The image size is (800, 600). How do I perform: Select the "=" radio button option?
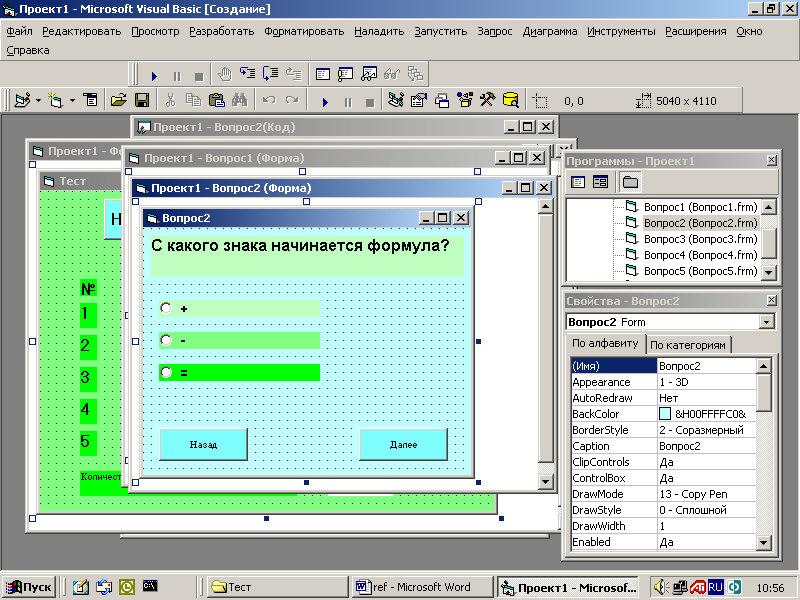[x=166, y=373]
